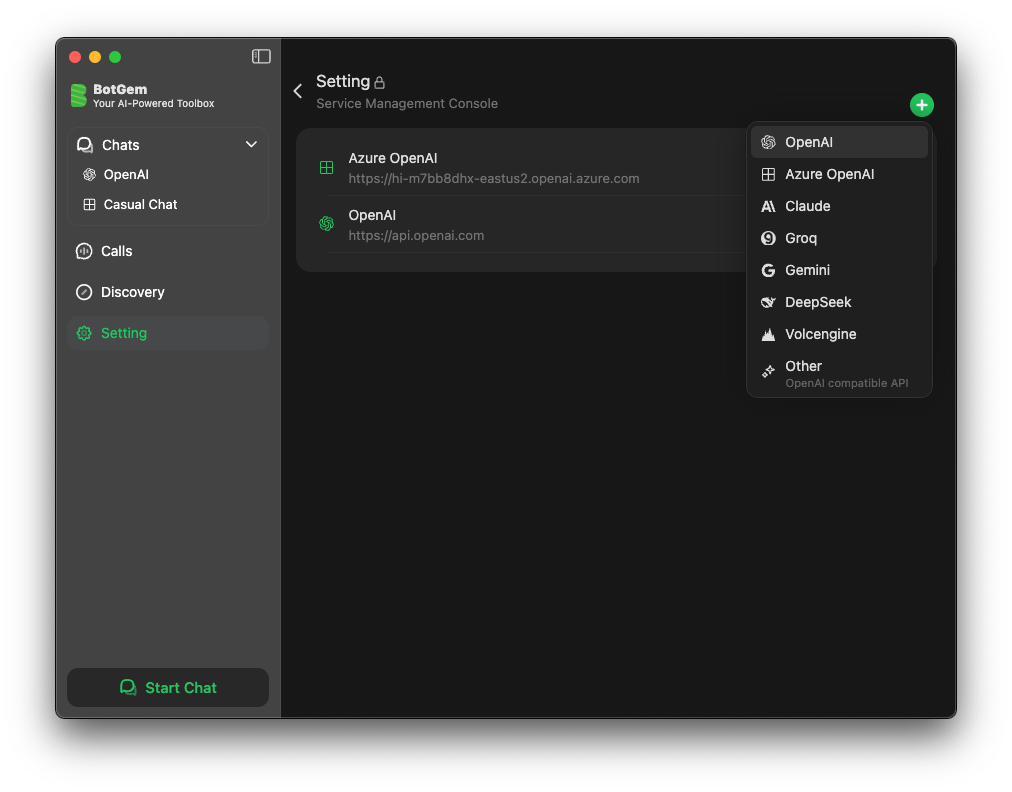Click the green plus add service button
Screen dimensions: 1012x792
[x=922, y=105]
